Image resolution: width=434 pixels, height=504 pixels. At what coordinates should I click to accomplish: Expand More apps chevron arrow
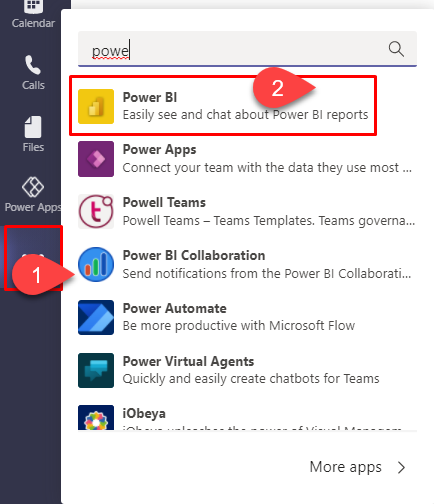tap(402, 467)
